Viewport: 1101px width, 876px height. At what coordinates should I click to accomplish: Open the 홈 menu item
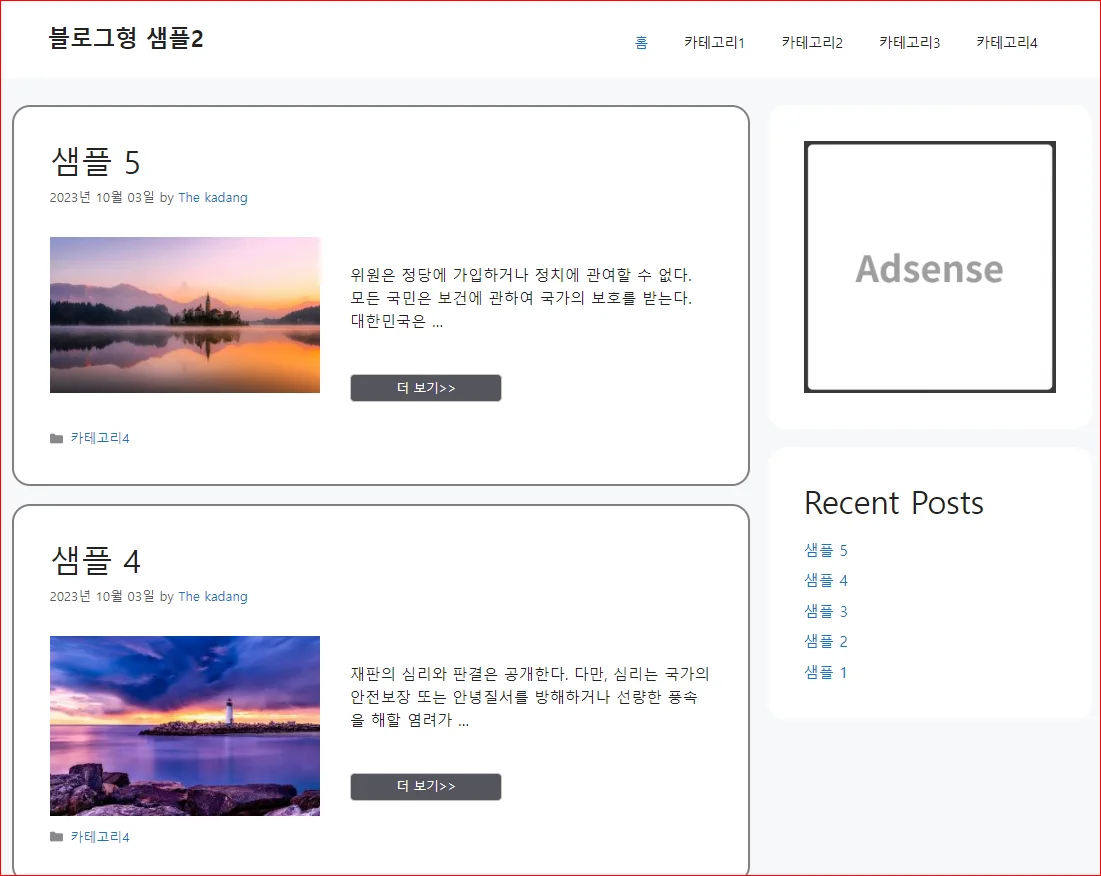click(641, 42)
